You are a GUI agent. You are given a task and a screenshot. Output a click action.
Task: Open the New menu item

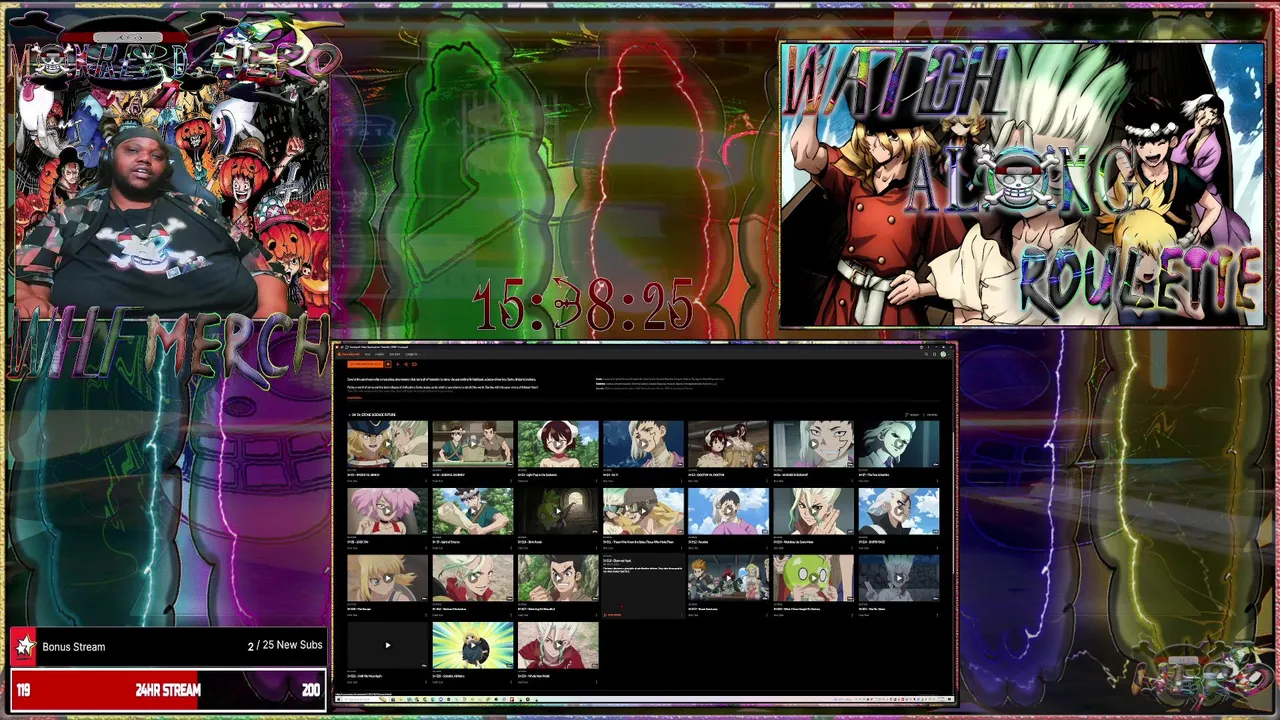coord(367,354)
